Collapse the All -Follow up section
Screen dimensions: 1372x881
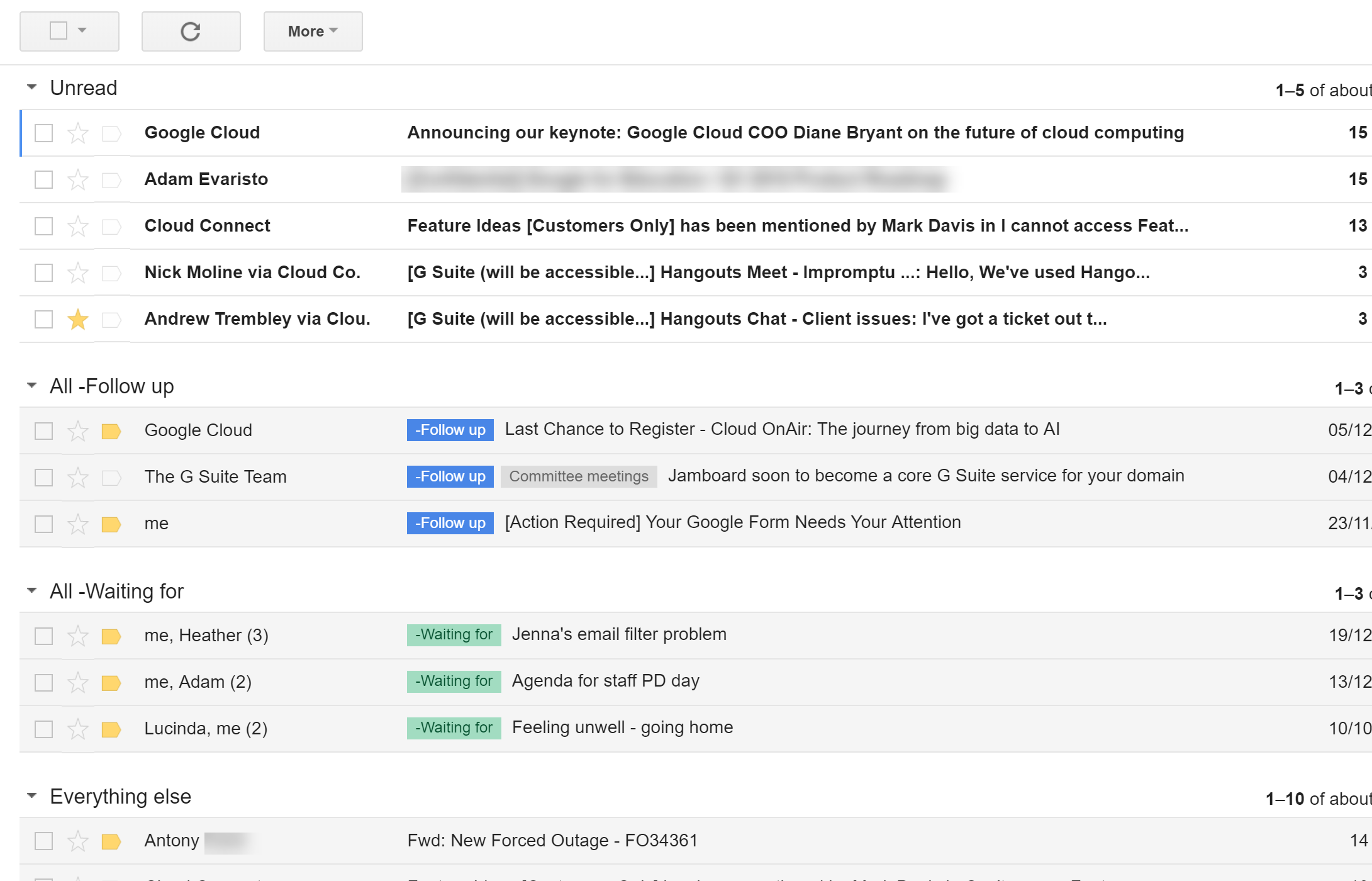click(x=31, y=386)
